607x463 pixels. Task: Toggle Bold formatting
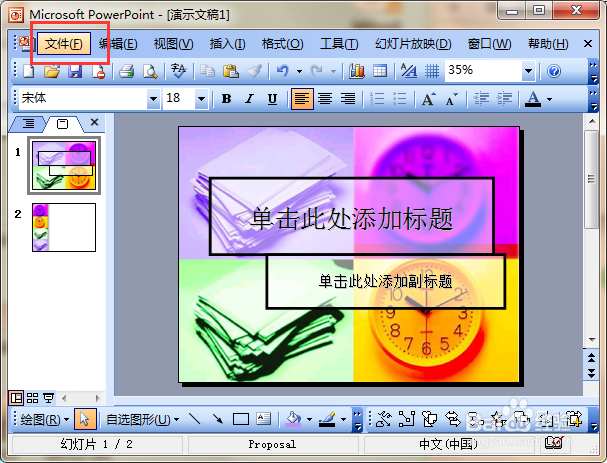click(226, 99)
